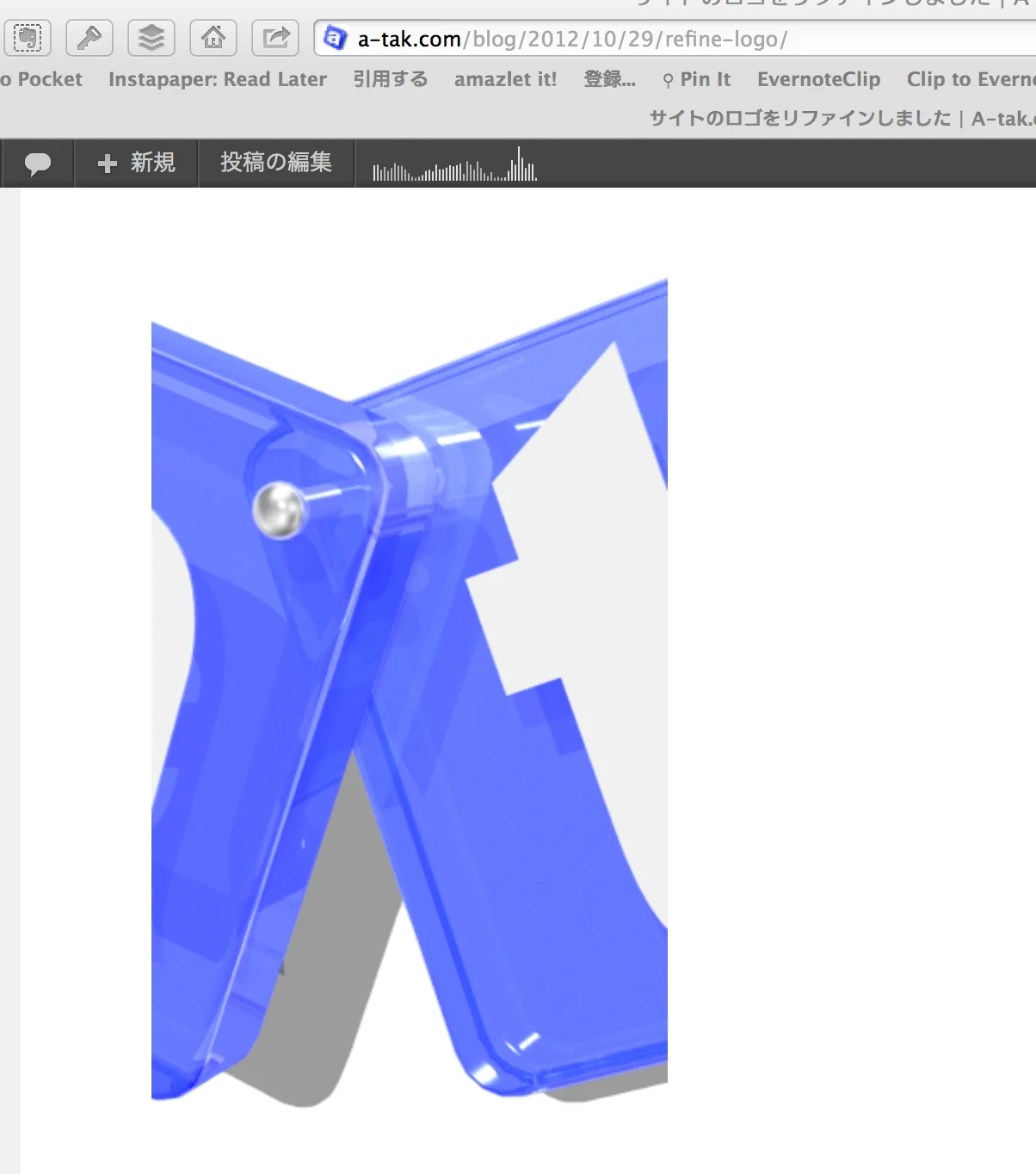Click the Pin It bookmarklet

(x=697, y=79)
